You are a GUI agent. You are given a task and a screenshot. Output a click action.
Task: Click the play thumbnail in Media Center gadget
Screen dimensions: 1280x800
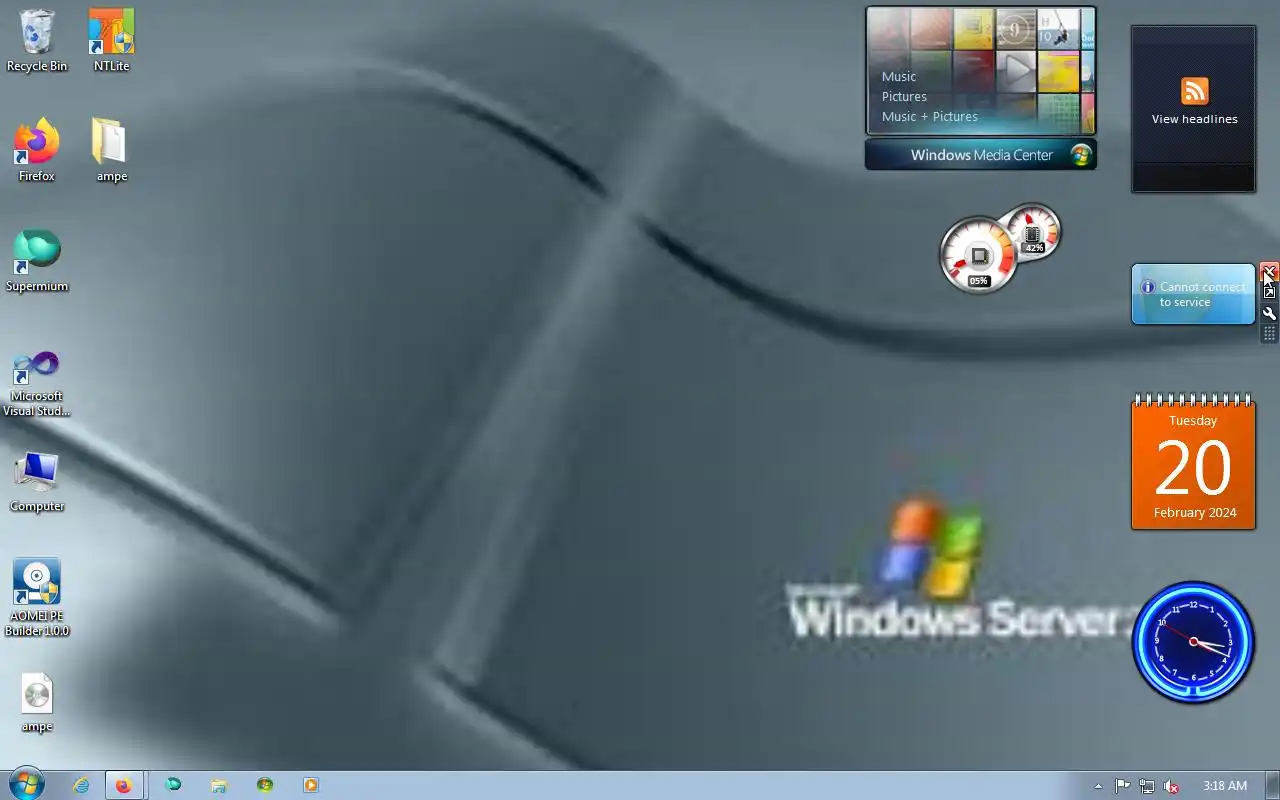click(1017, 71)
